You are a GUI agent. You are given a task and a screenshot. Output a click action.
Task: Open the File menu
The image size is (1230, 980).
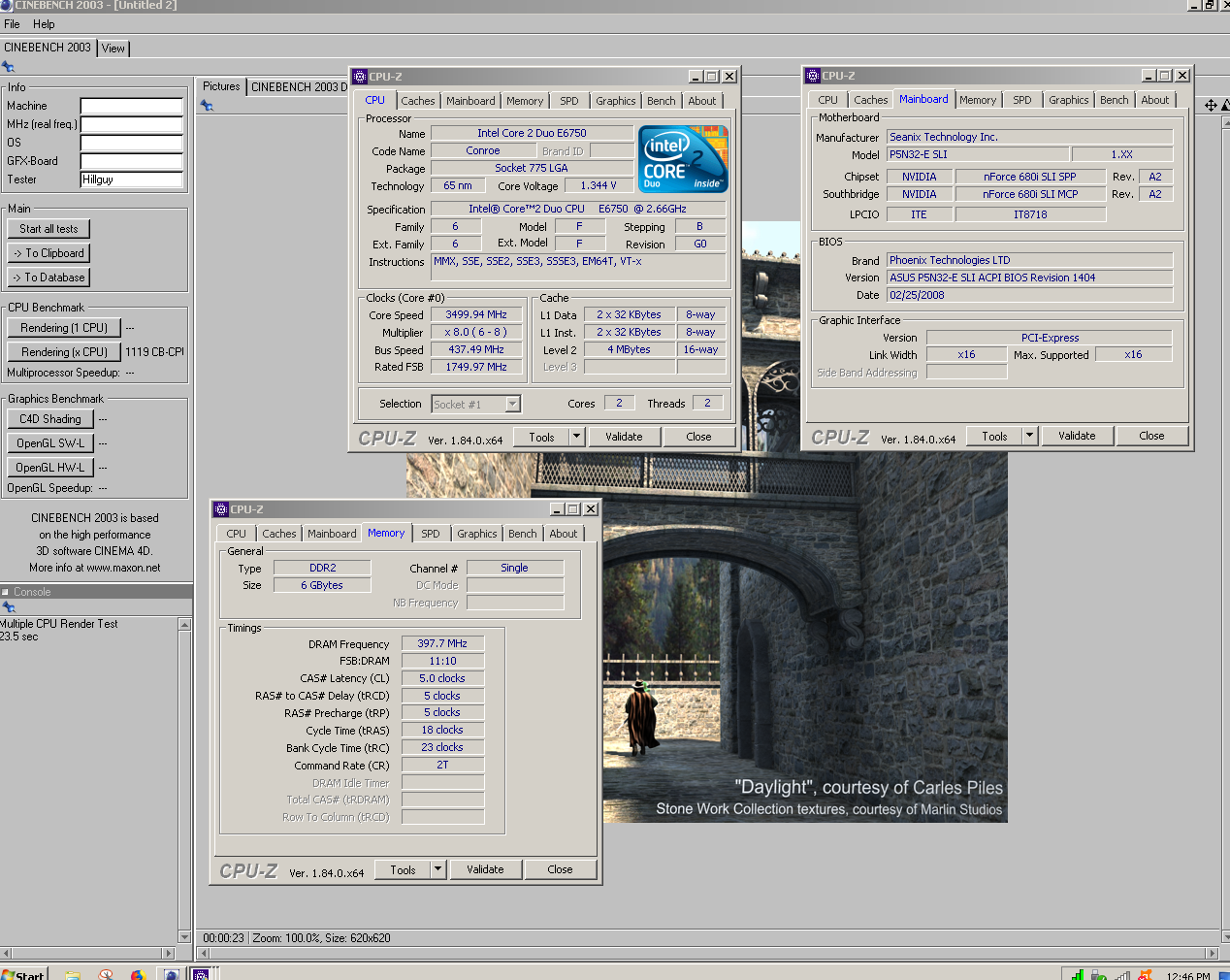point(12,24)
